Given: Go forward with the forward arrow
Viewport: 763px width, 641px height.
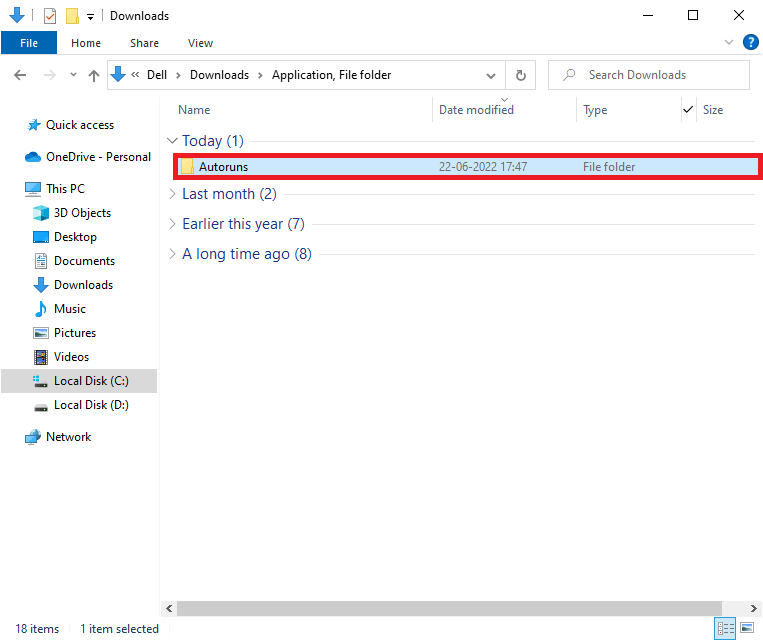Looking at the screenshot, I should click(50, 75).
